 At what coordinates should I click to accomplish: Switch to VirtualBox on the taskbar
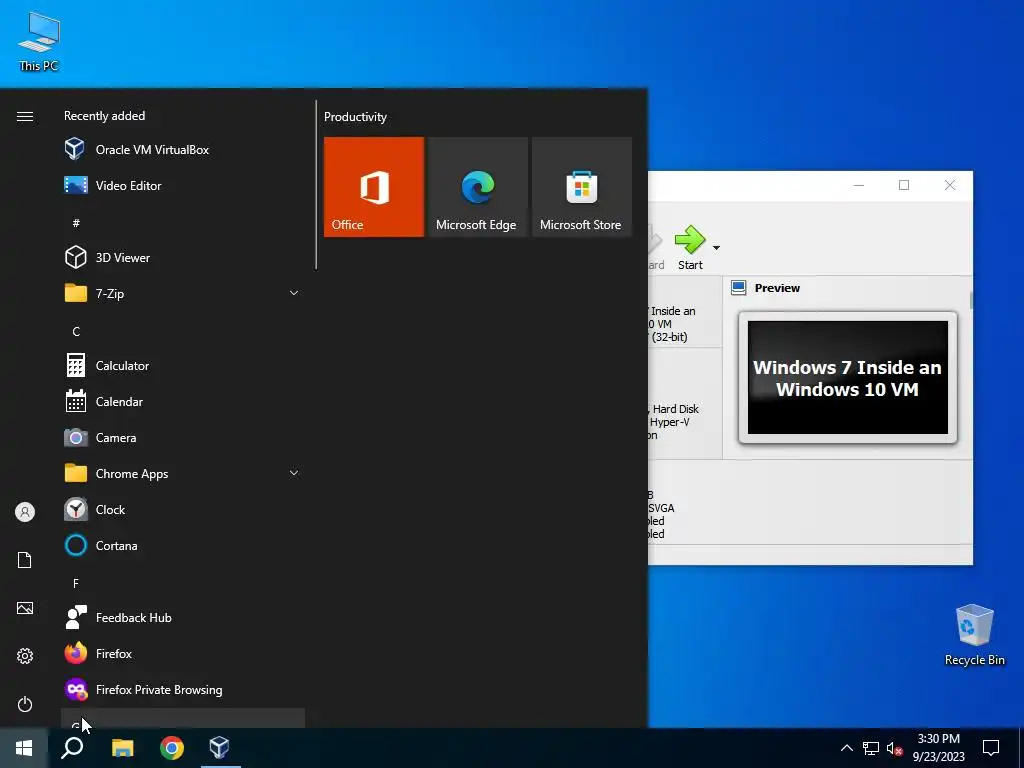[x=219, y=748]
